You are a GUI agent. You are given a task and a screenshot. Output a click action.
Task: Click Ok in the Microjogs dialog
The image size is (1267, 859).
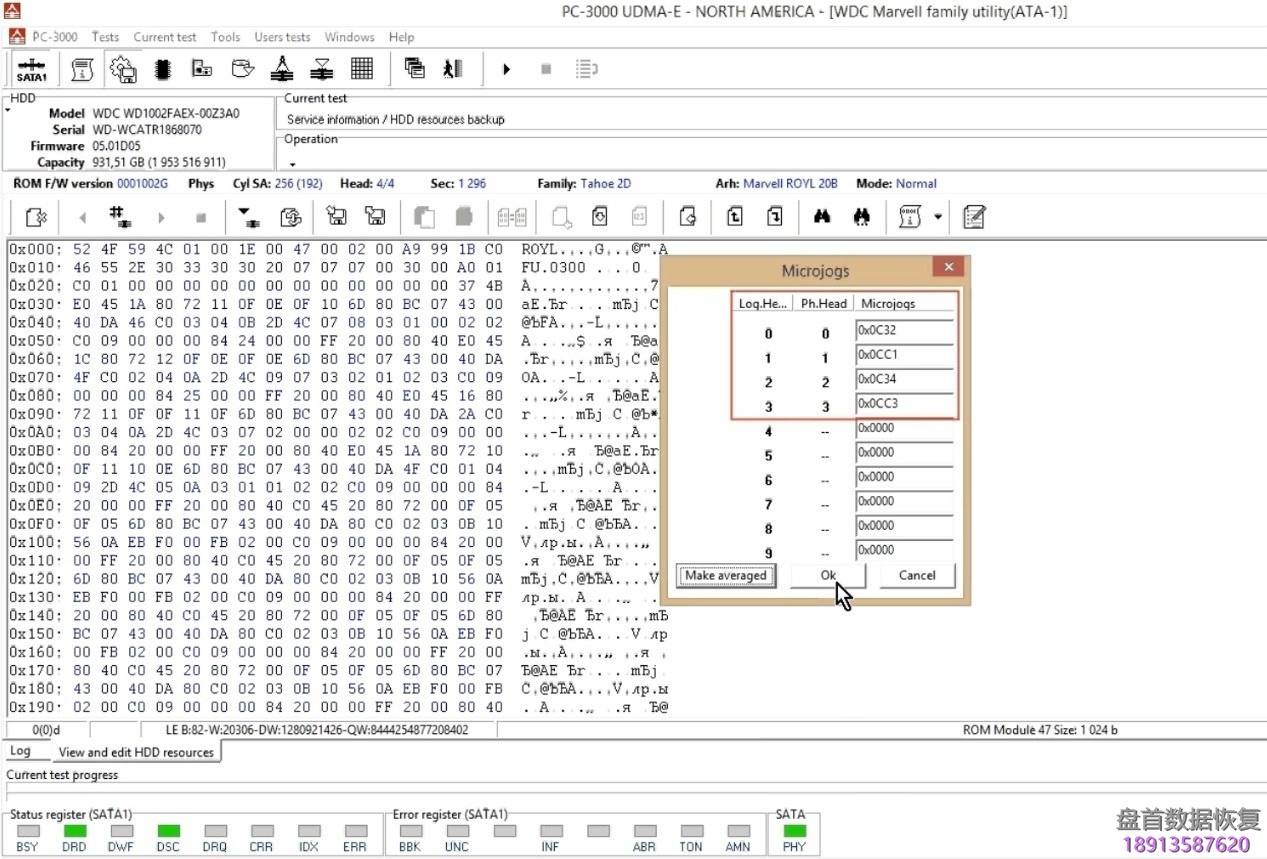[828, 575]
